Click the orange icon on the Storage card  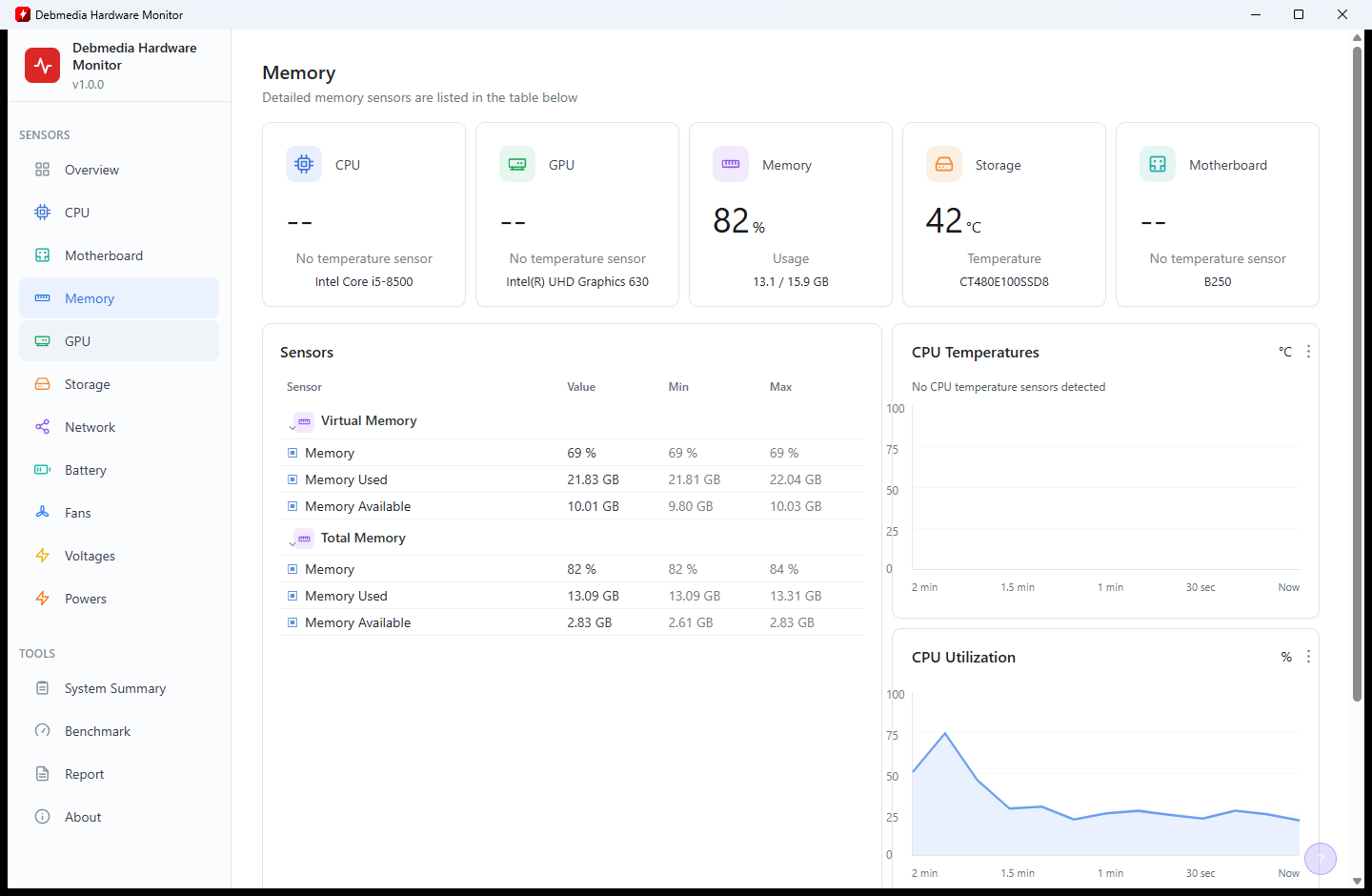click(944, 164)
